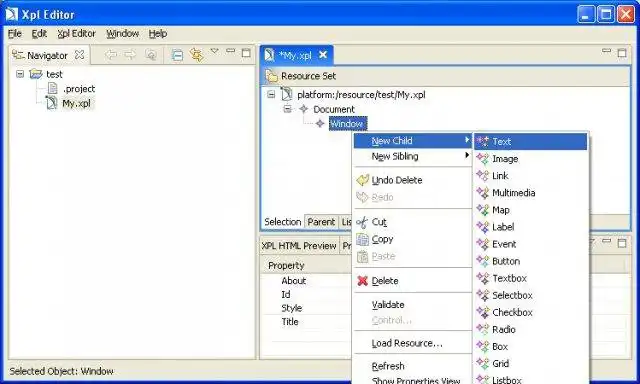This screenshot has width=640, height=384.
Task: Open the XPL HTML Preview tab
Action: pos(299,246)
